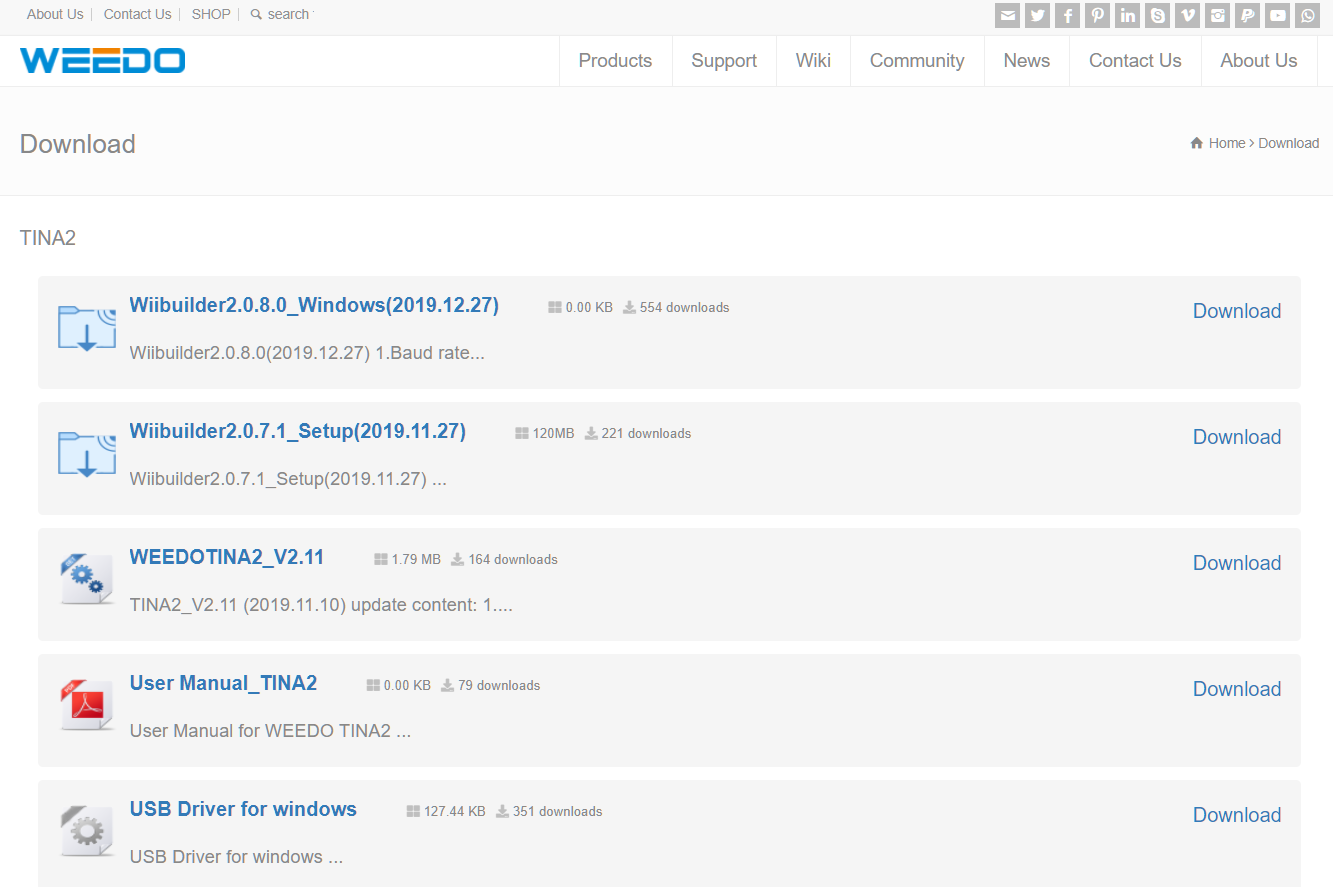
Task: Click the Skype icon
Action: click(1158, 15)
